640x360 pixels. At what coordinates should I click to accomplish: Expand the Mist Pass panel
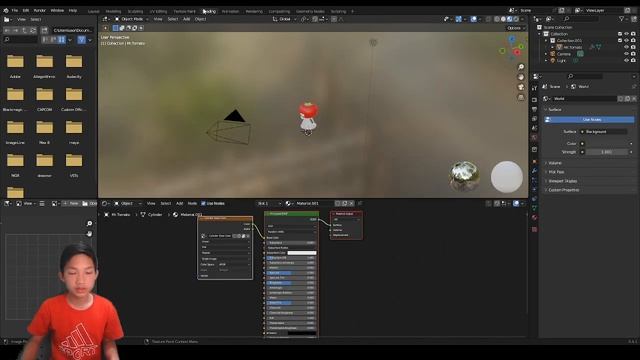tap(556, 172)
